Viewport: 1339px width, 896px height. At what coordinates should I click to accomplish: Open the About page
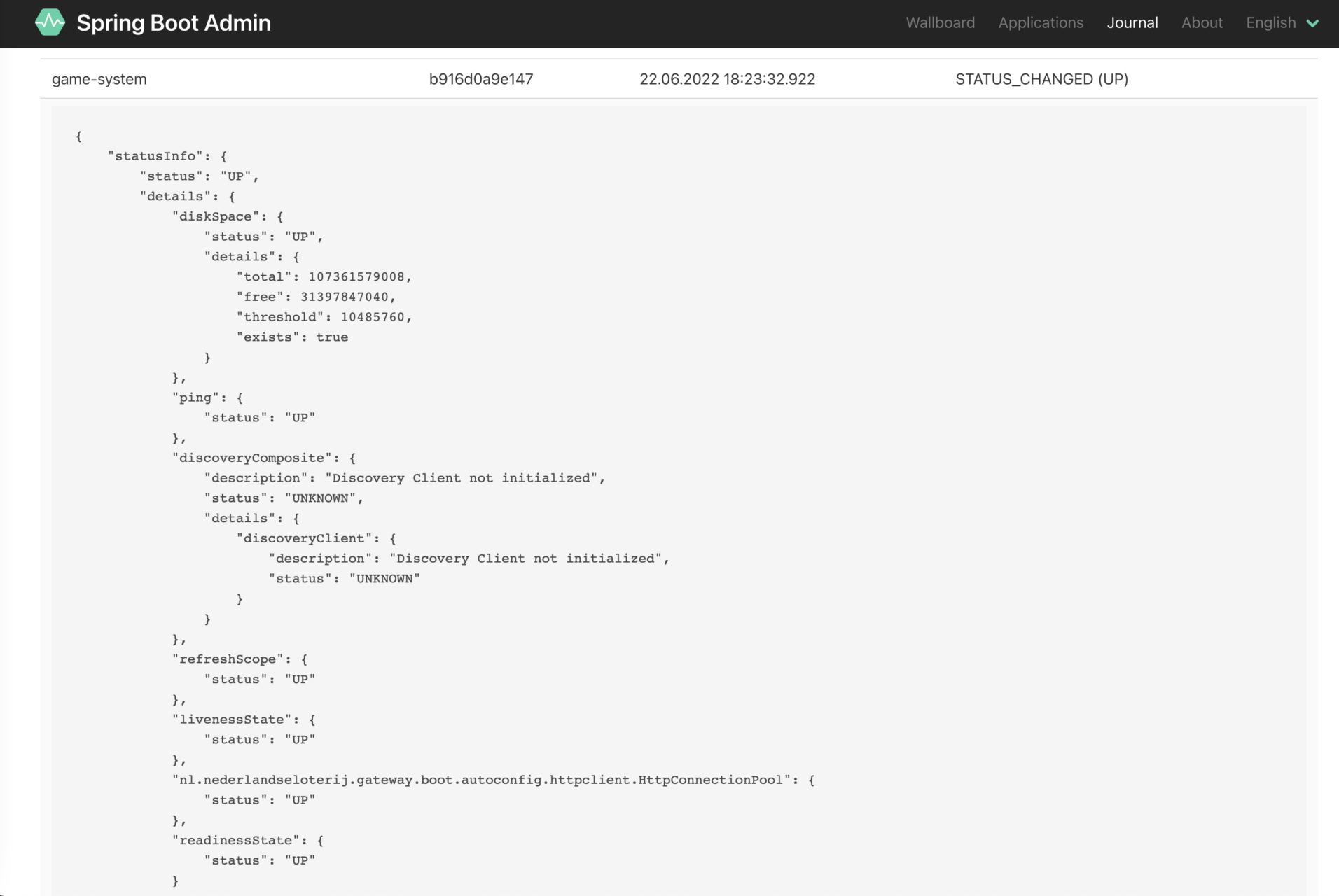(1202, 22)
